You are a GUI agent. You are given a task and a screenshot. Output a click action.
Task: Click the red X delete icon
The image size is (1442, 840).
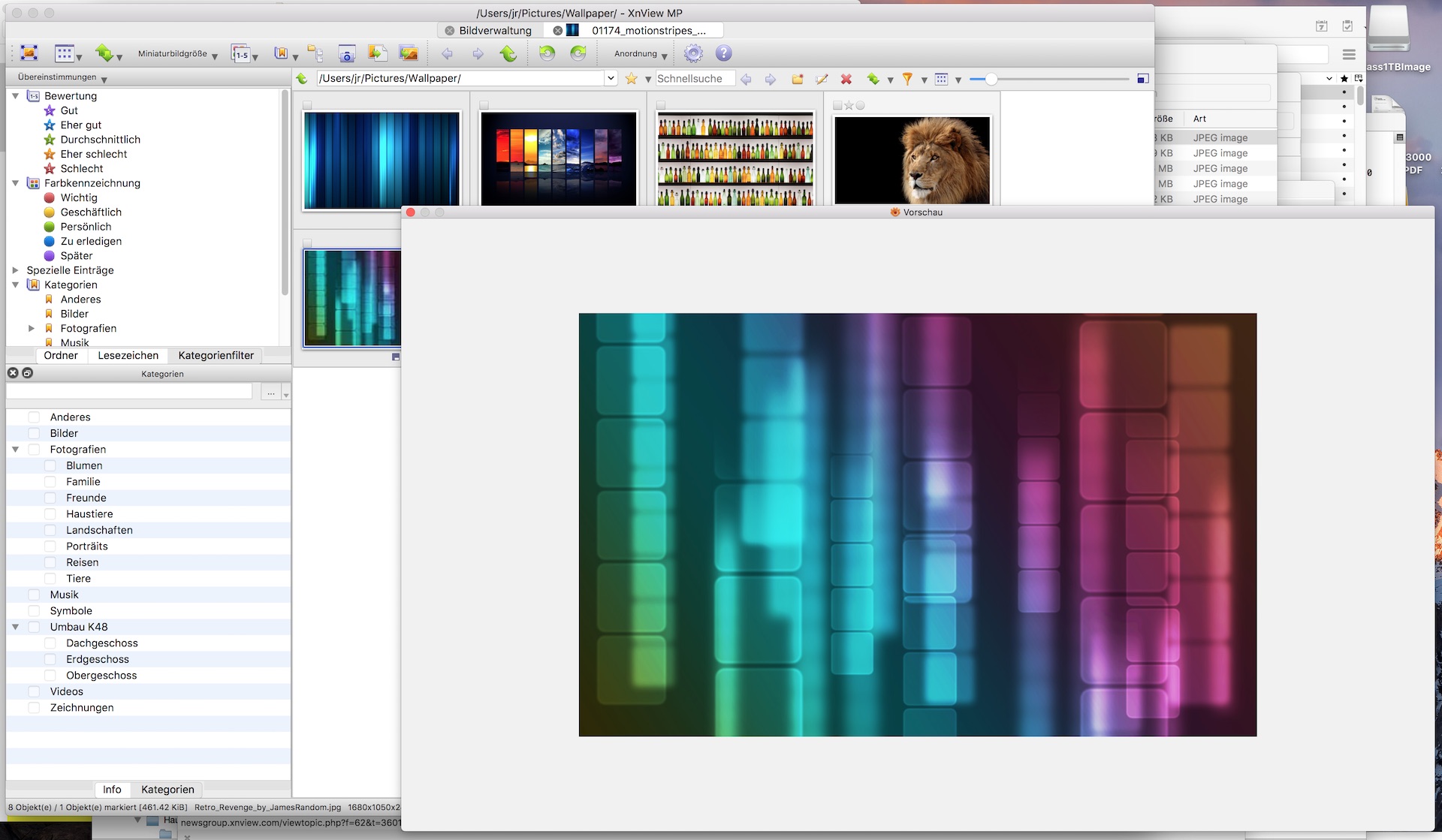(846, 79)
